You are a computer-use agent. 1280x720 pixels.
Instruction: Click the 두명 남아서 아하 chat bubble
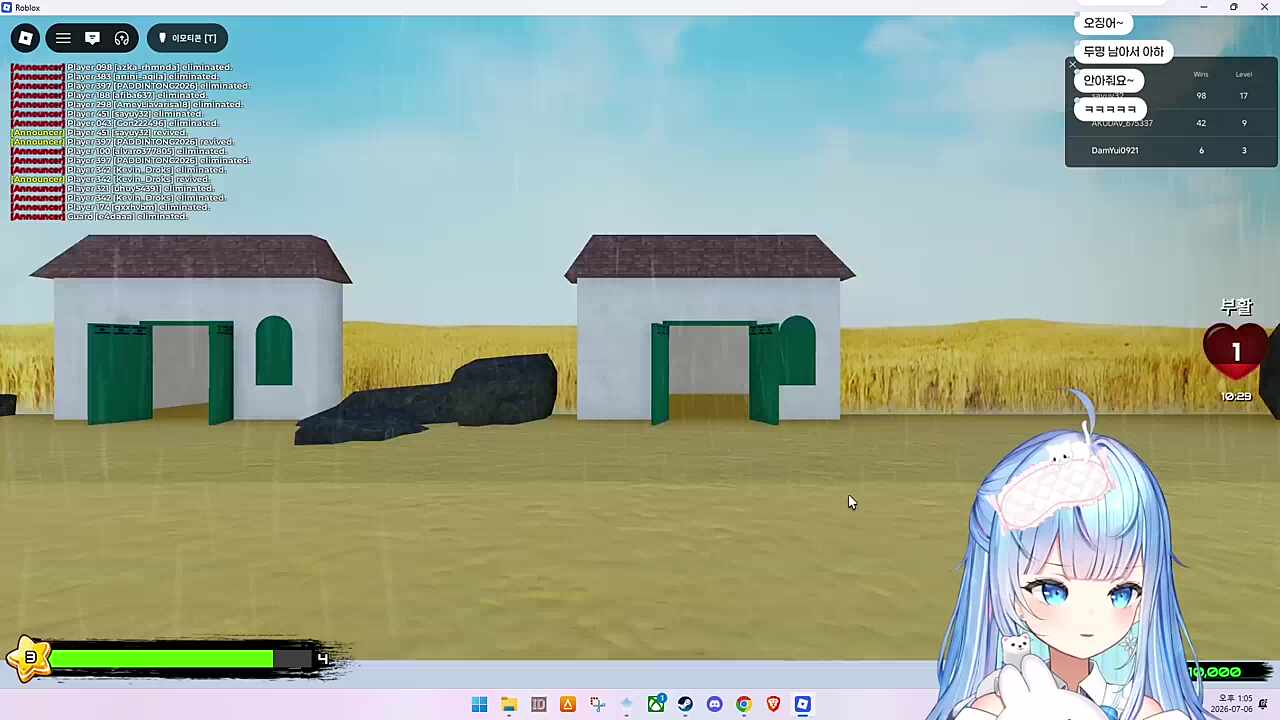pos(1124,52)
